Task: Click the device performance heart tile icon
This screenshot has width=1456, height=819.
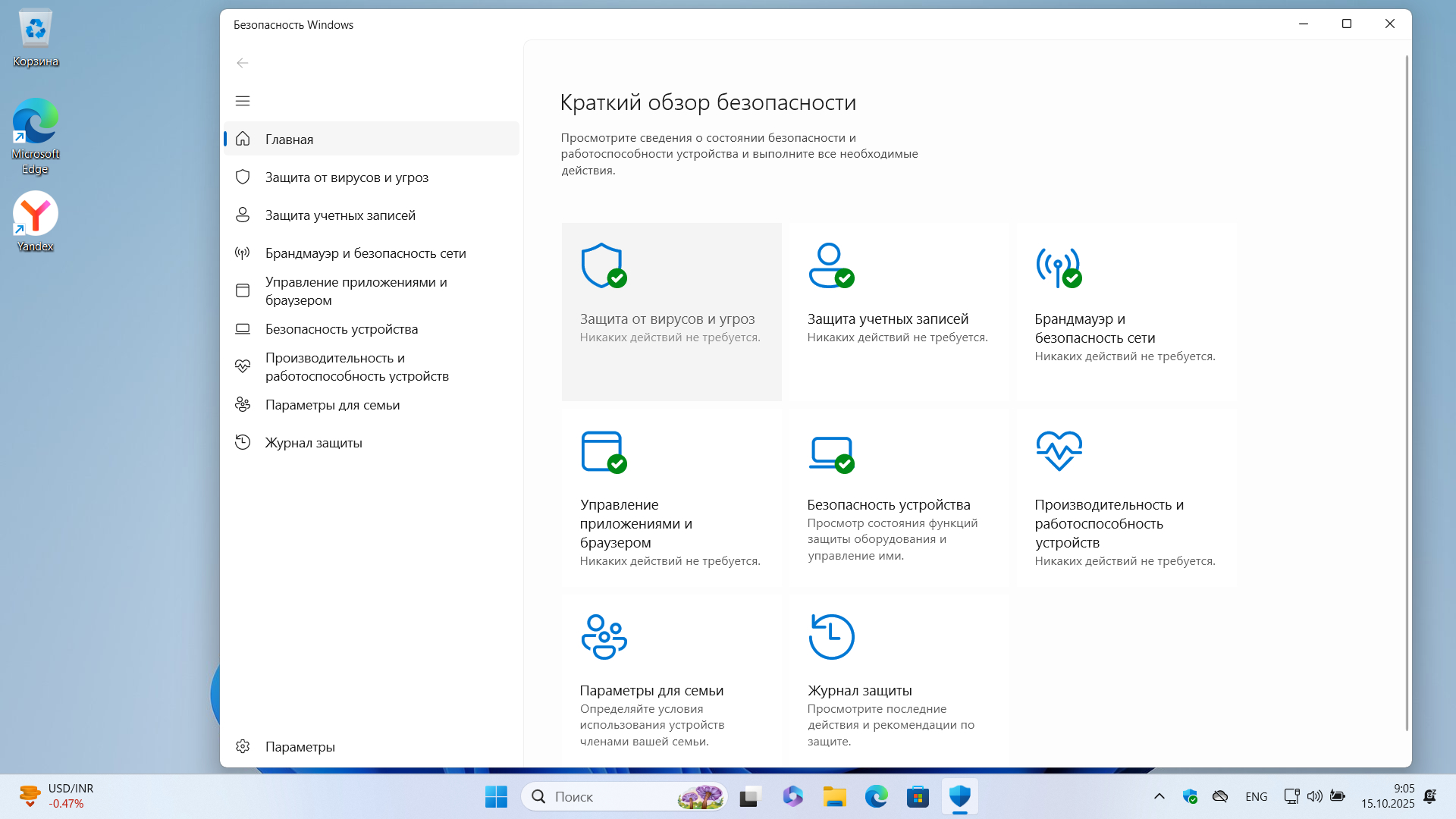Action: click(1059, 450)
